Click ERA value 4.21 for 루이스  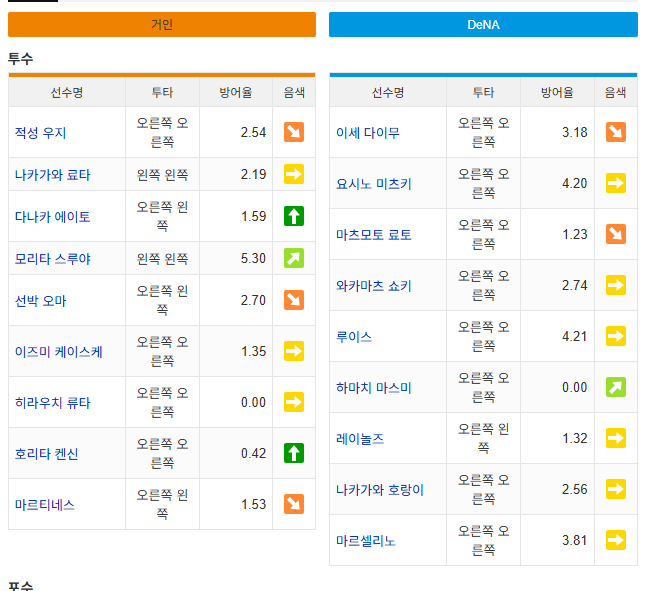575,336
